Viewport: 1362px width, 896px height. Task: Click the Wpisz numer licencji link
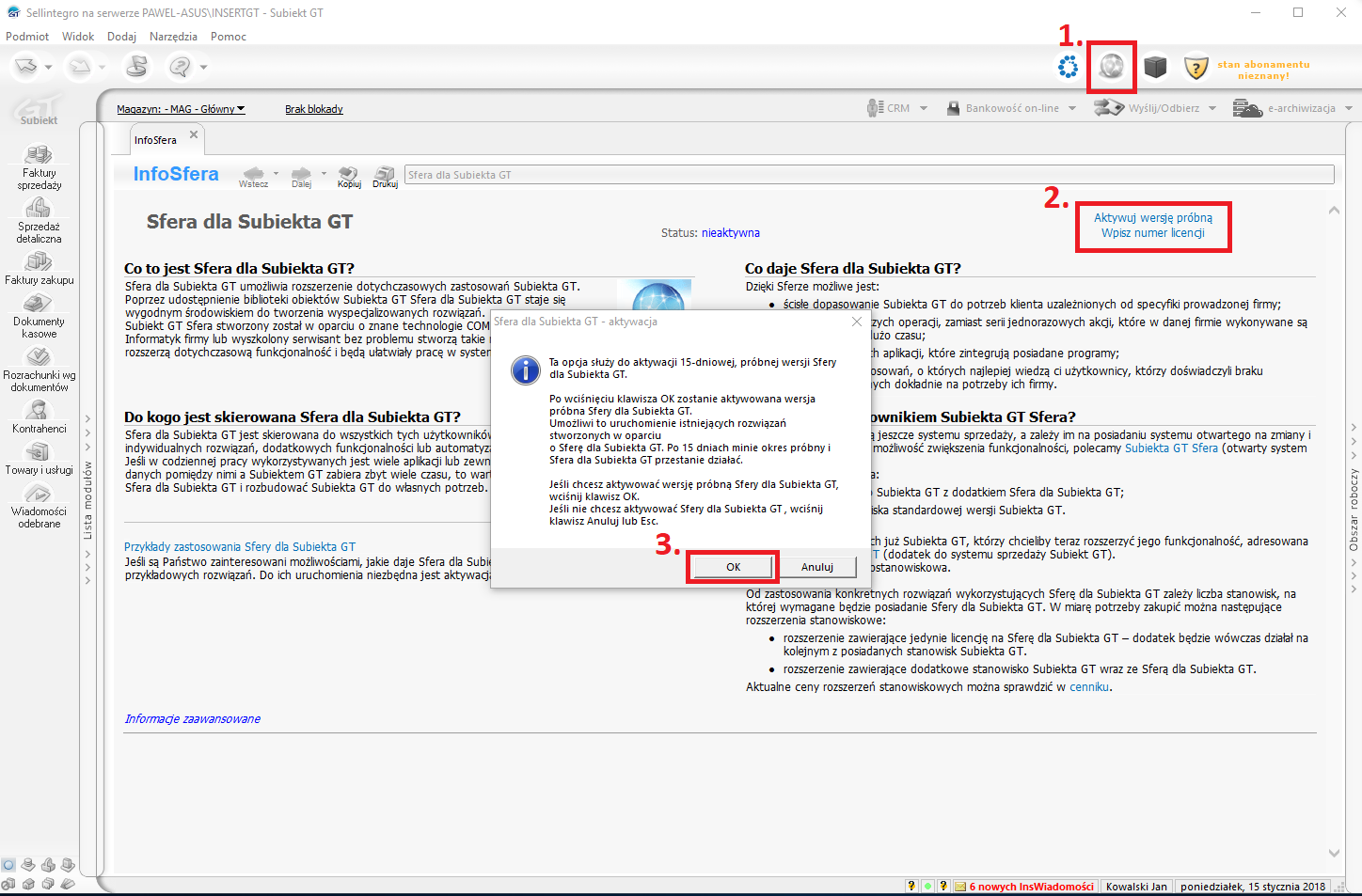click(x=1153, y=233)
